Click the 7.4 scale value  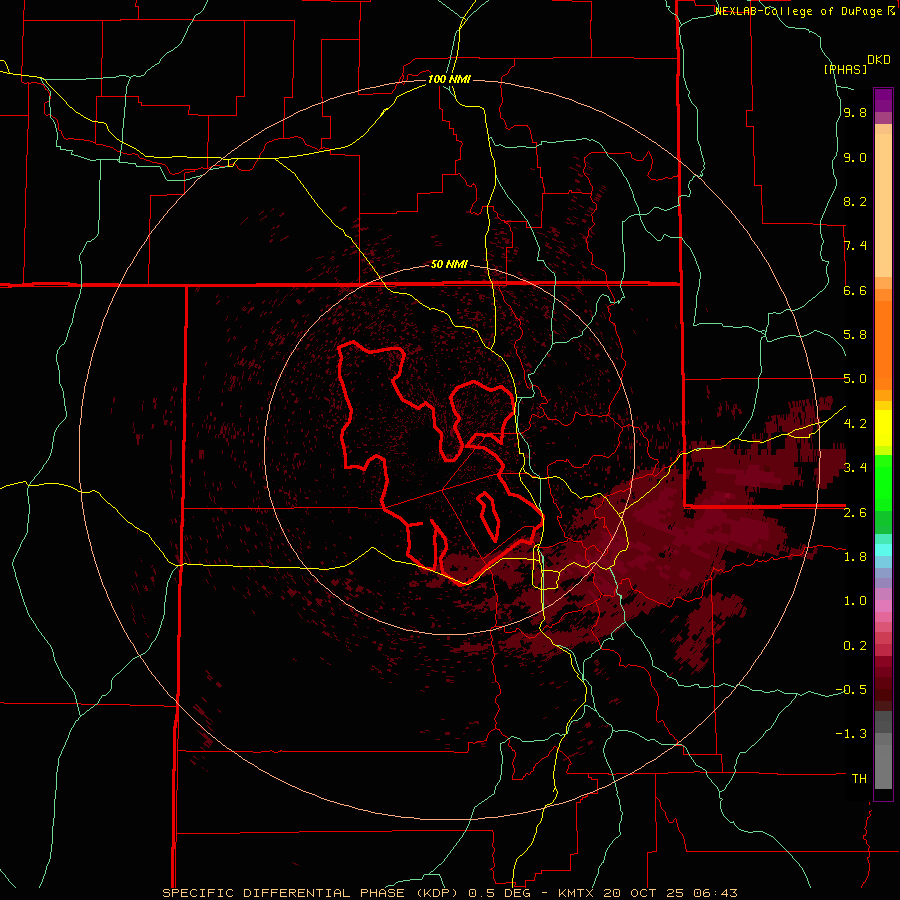[x=855, y=246]
